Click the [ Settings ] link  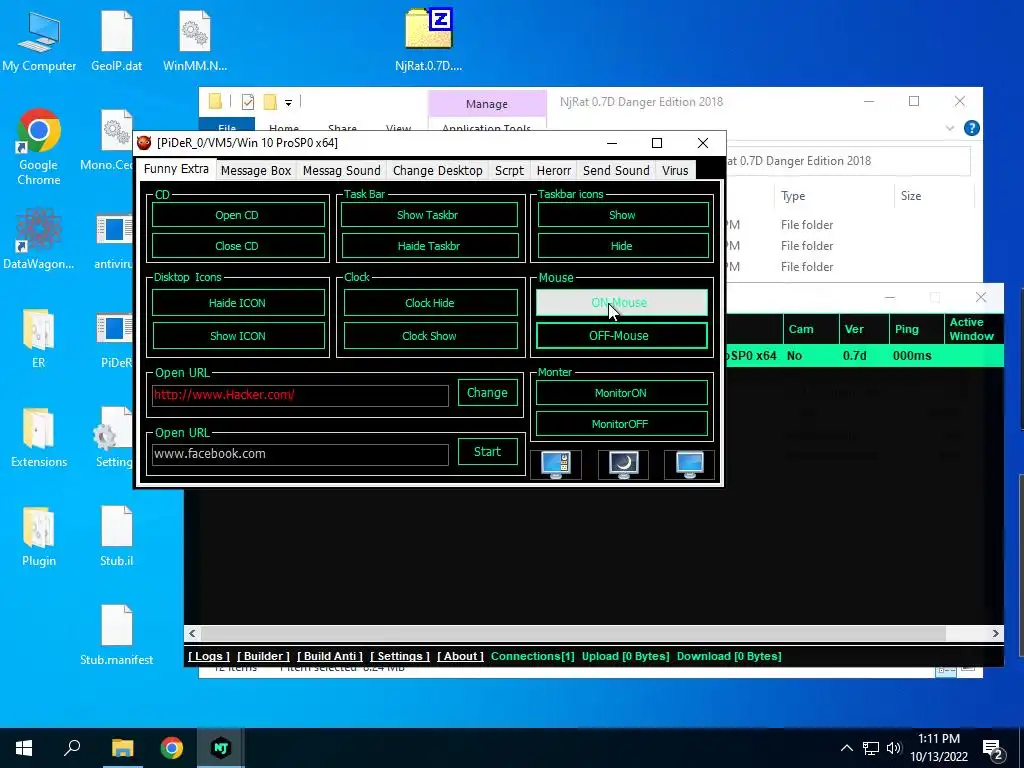(x=400, y=656)
